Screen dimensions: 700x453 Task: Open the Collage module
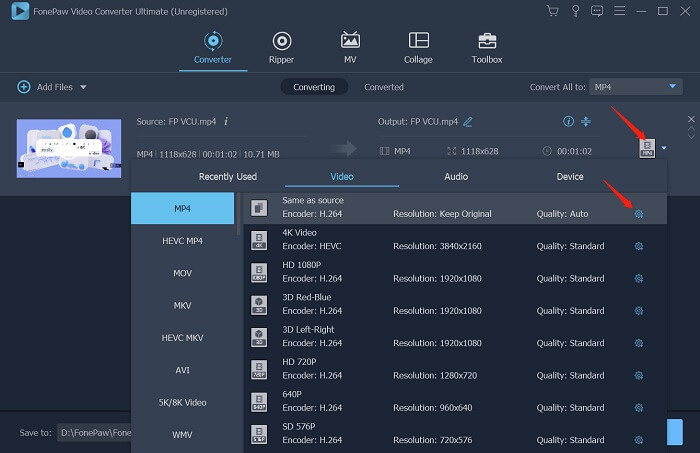click(418, 47)
